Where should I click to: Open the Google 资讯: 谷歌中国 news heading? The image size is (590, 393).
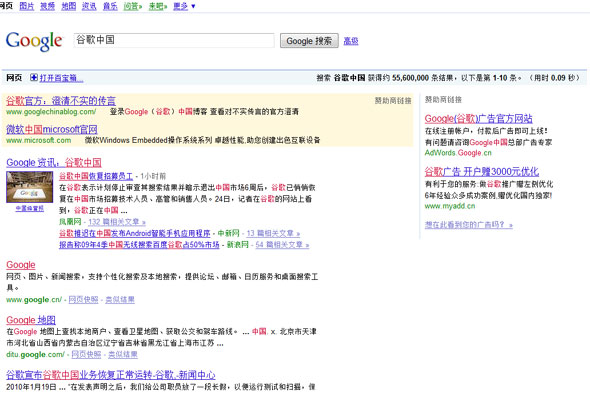(x=54, y=163)
